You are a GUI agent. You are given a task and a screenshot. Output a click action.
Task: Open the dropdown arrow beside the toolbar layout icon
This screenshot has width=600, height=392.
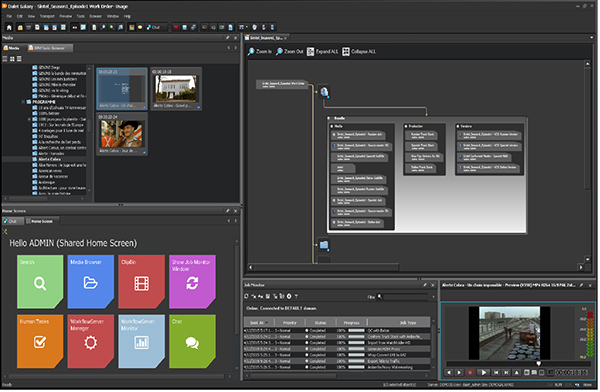point(247,27)
